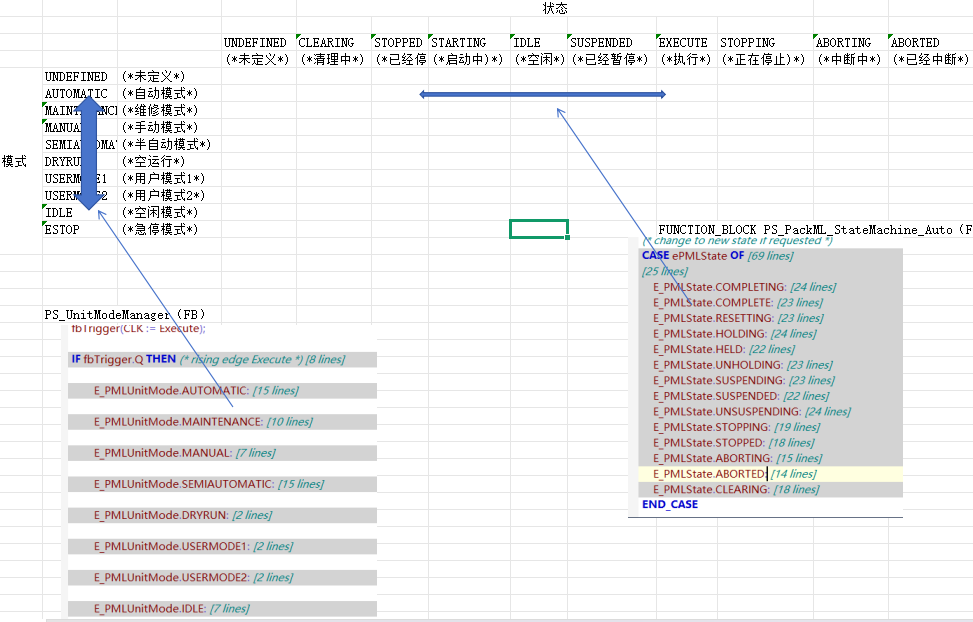Select the (*已经中断*) cell
This screenshot has width=973, height=622.
click(930, 60)
